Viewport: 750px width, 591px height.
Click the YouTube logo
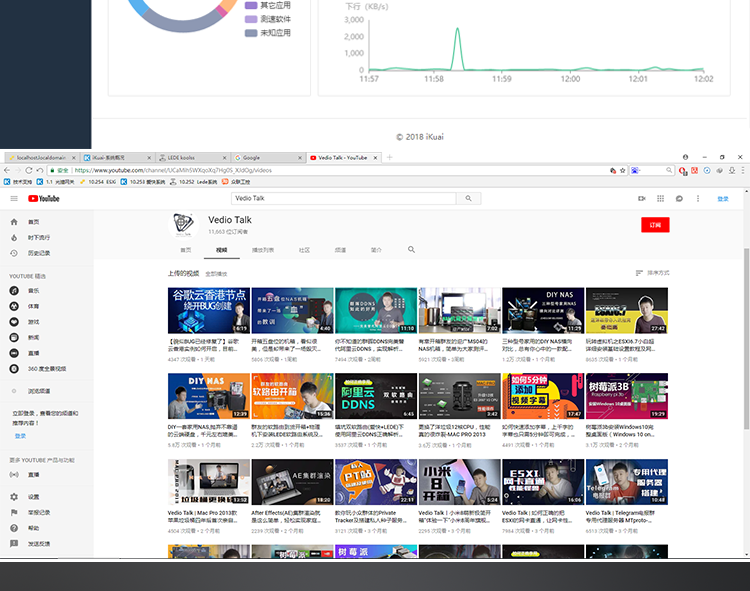click(44, 198)
